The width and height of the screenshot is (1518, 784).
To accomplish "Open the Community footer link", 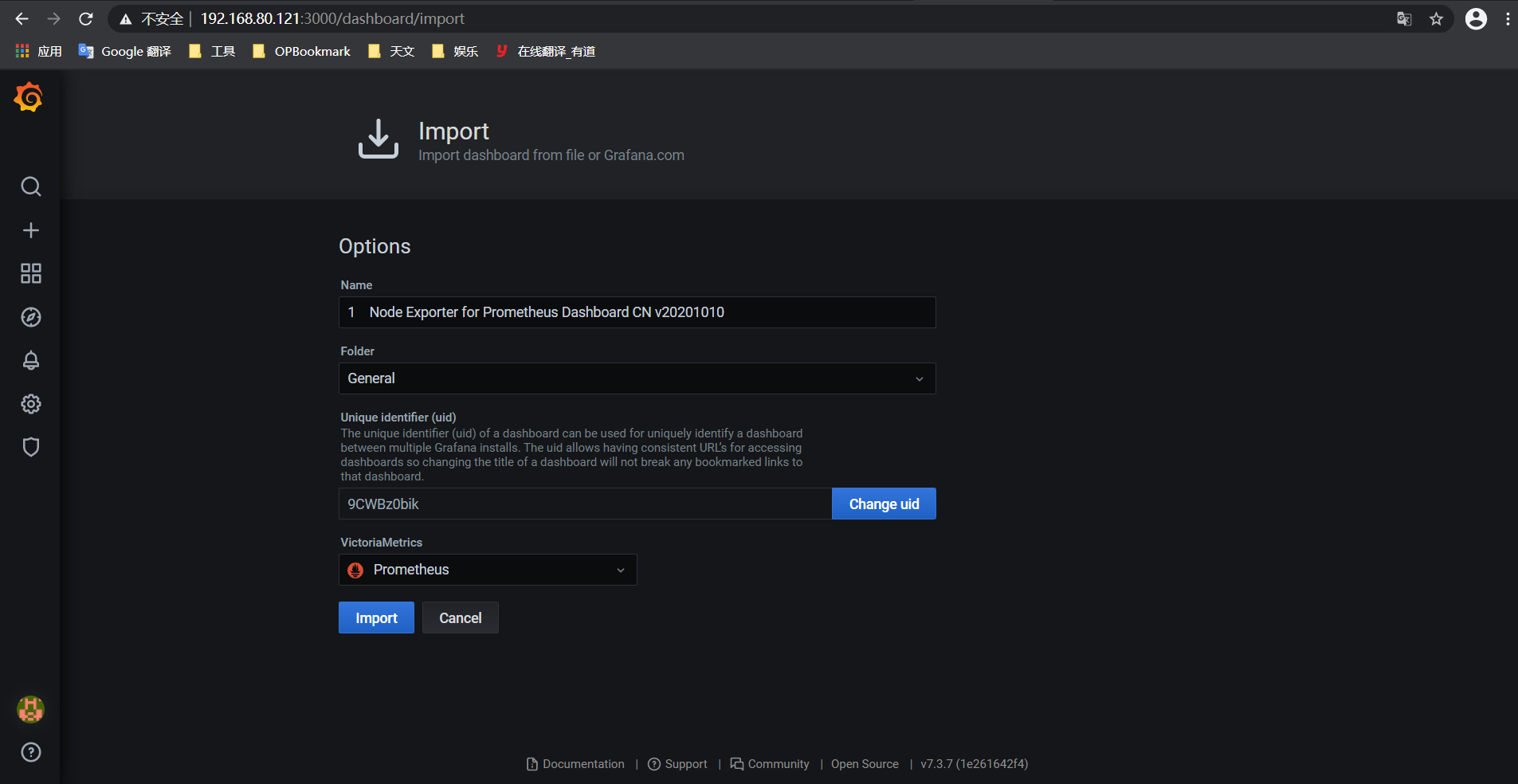I will tap(770, 764).
